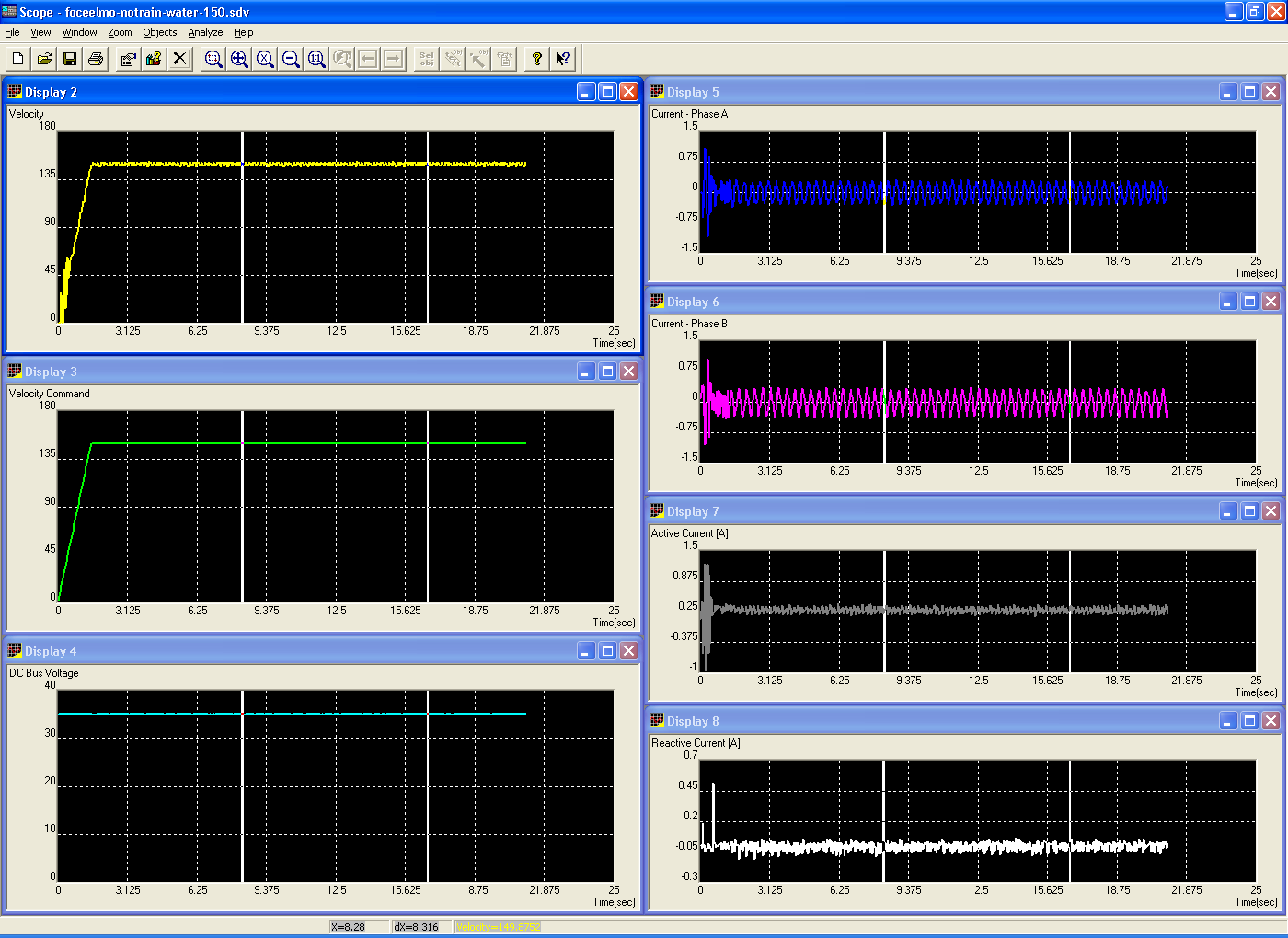Click the Active Current [A] plot label

pyautogui.click(x=690, y=533)
